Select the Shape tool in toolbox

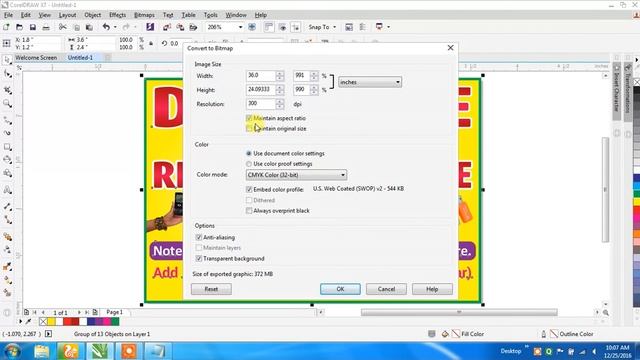(x=7, y=75)
